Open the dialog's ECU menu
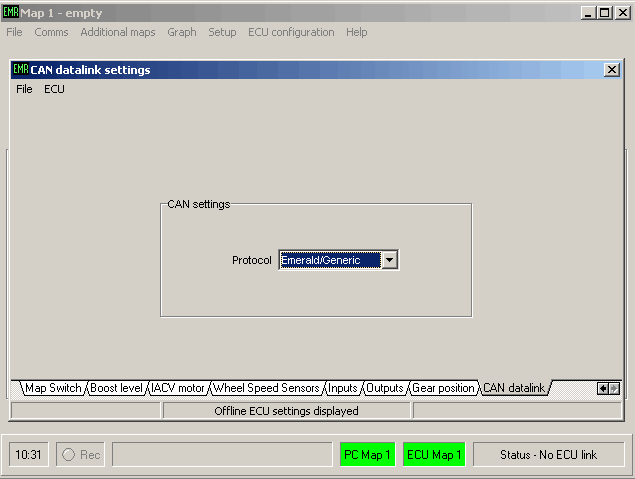The image size is (635, 479). pyautogui.click(x=54, y=89)
